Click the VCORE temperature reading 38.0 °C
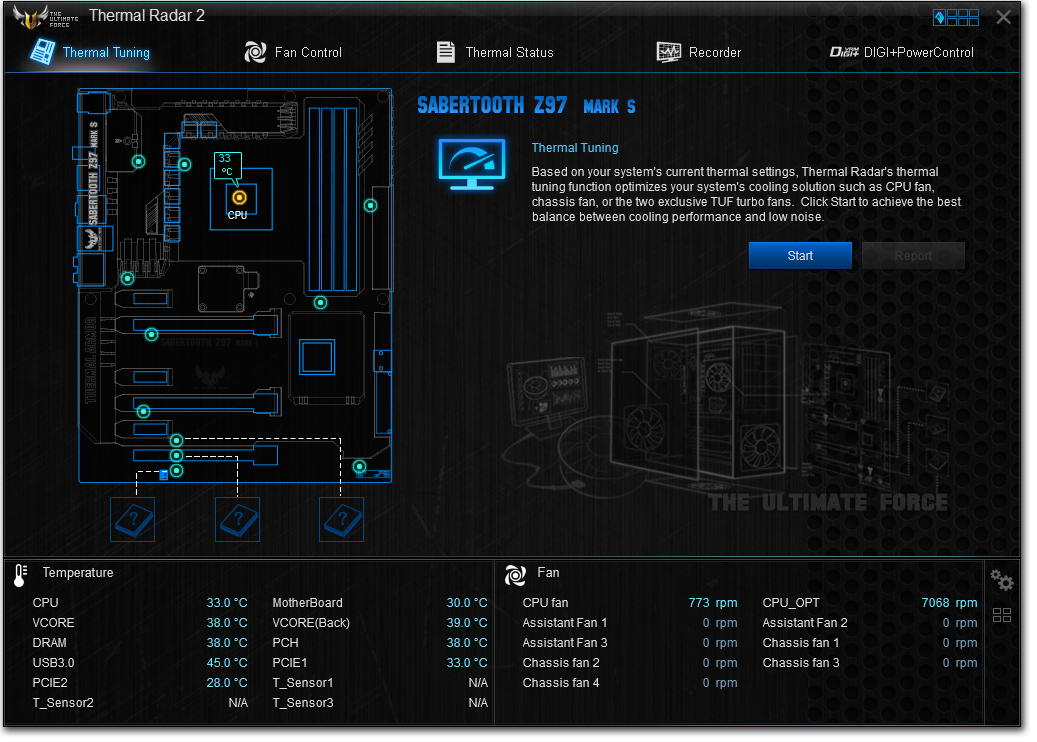The width and height of the screenshot is (1037, 742). 227,622
